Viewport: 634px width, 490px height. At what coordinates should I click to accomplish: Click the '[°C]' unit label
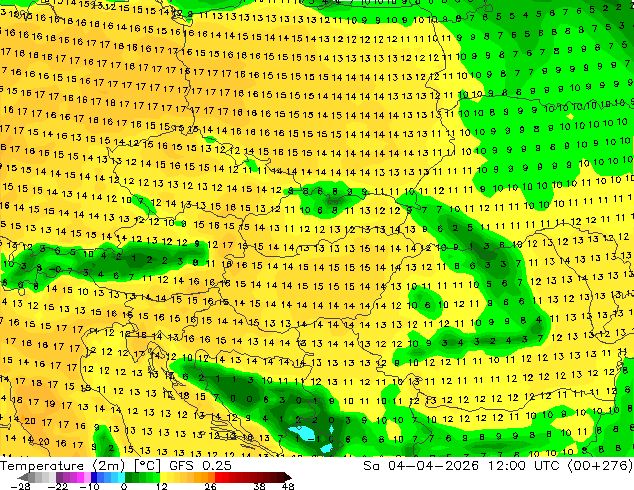[147, 466]
